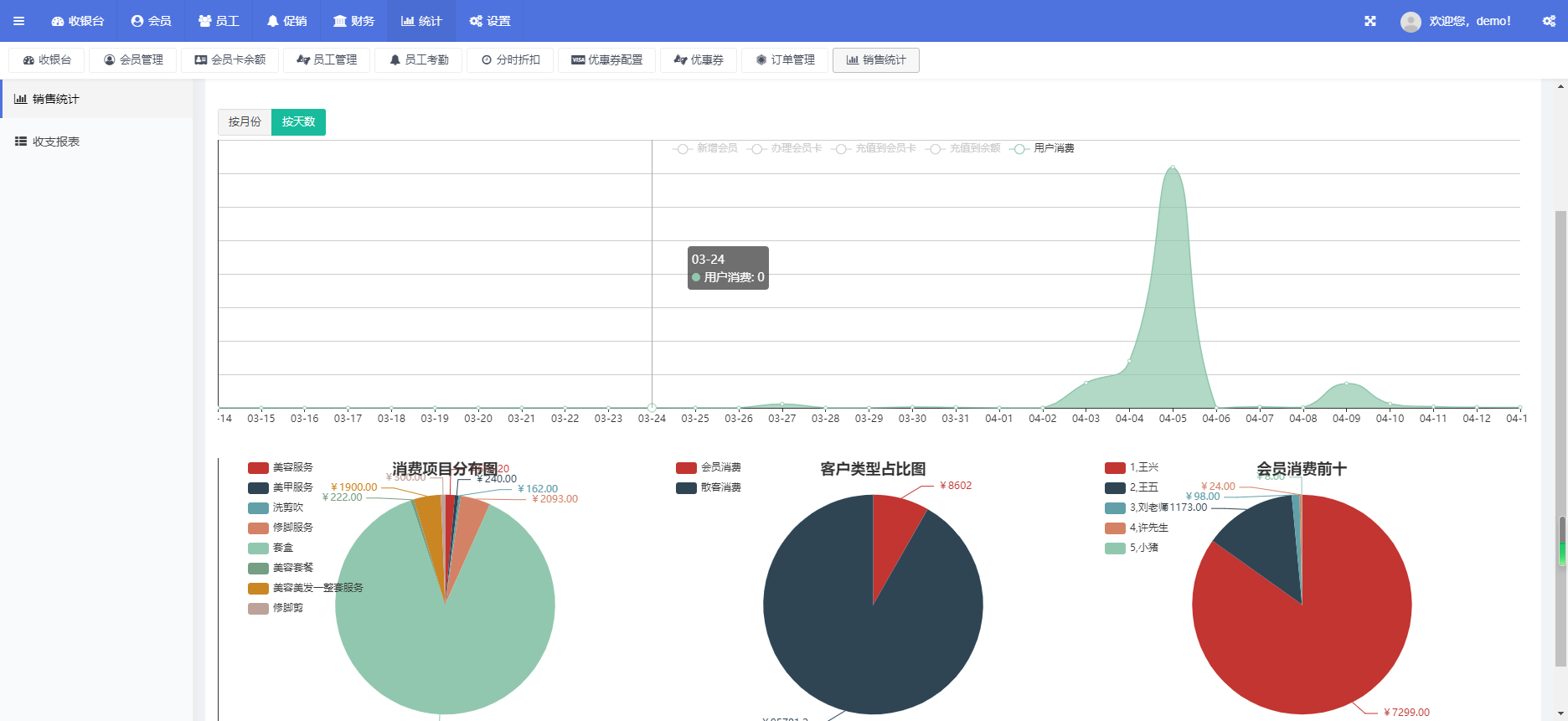Click the user avatar next to 欢迎您, demo!
Image resolution: width=1568 pixels, height=721 pixels.
[x=1411, y=22]
